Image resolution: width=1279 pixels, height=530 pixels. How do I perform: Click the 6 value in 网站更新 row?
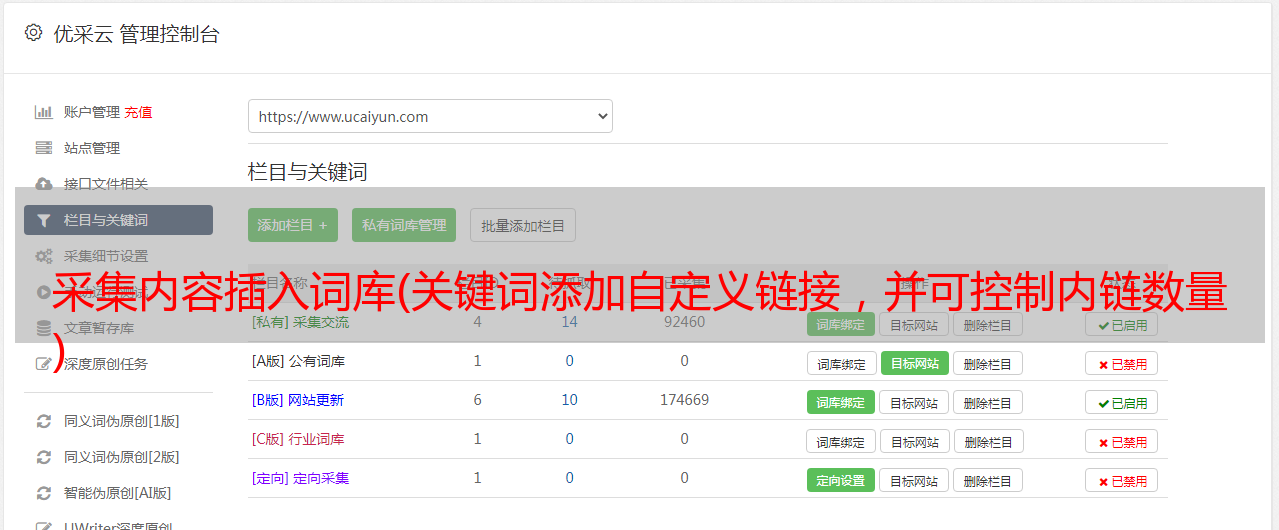point(478,400)
